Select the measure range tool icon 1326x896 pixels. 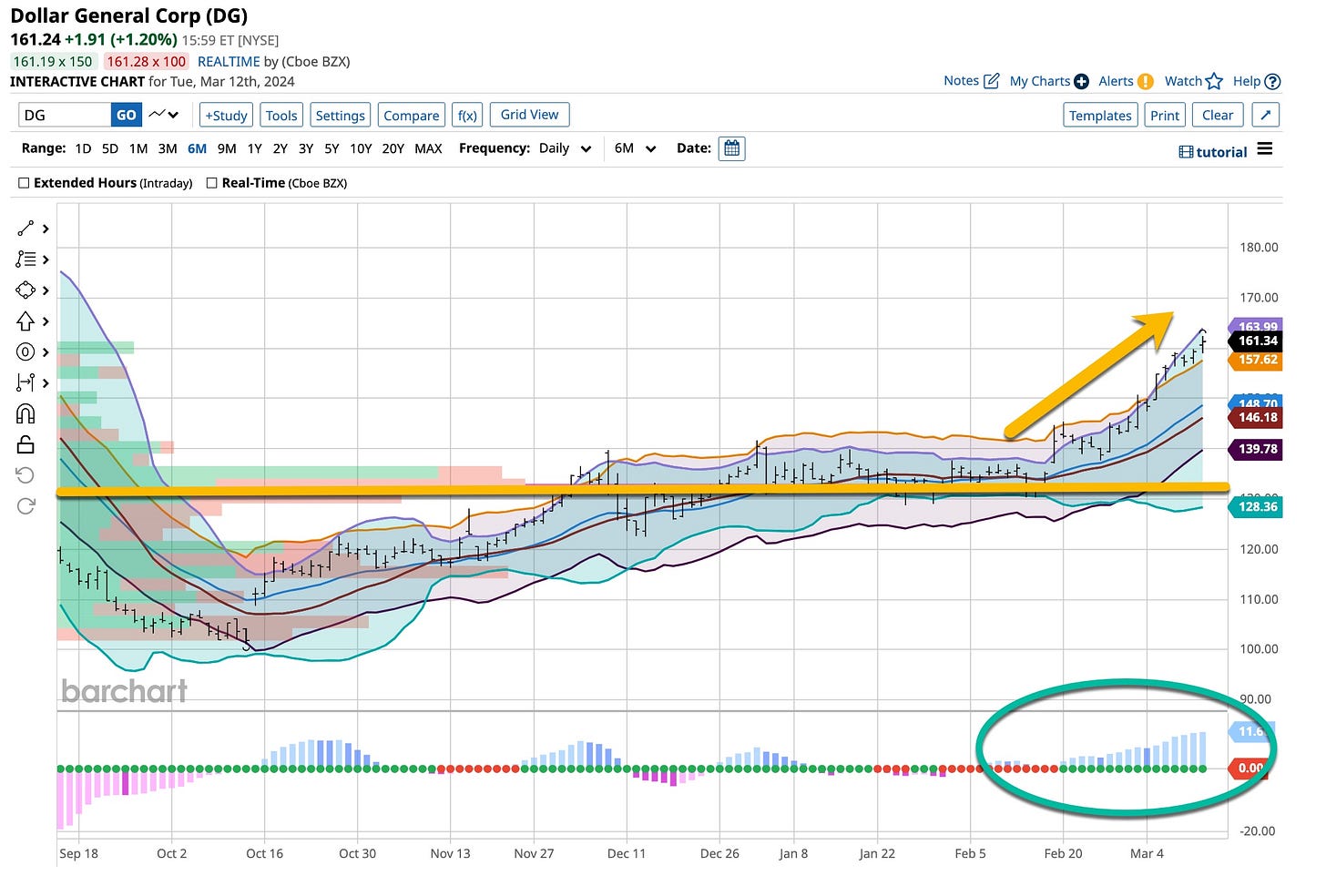[x=25, y=382]
